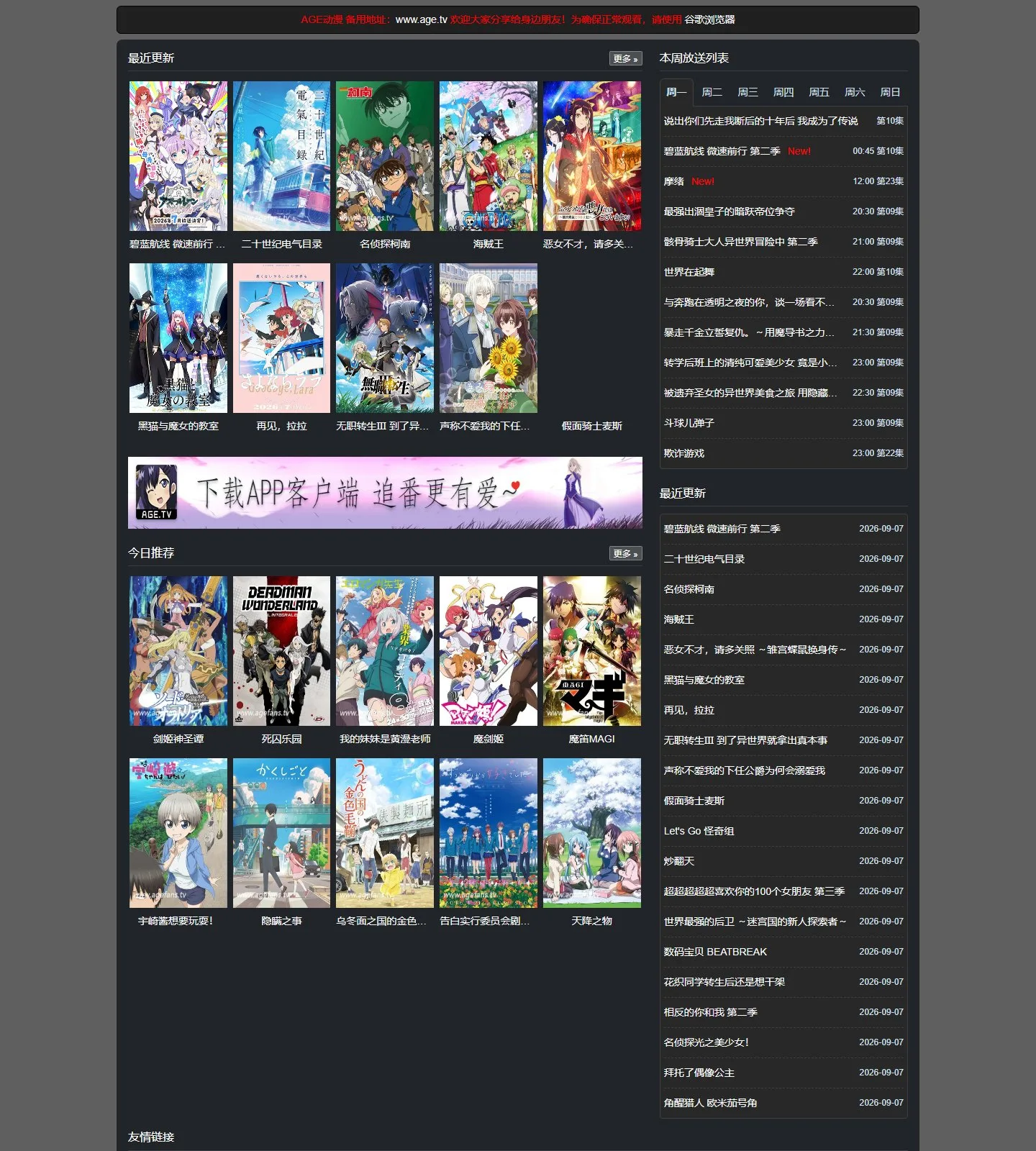Open the 周一 schedule tab
The height and width of the screenshot is (1151, 1036).
pyautogui.click(x=676, y=92)
